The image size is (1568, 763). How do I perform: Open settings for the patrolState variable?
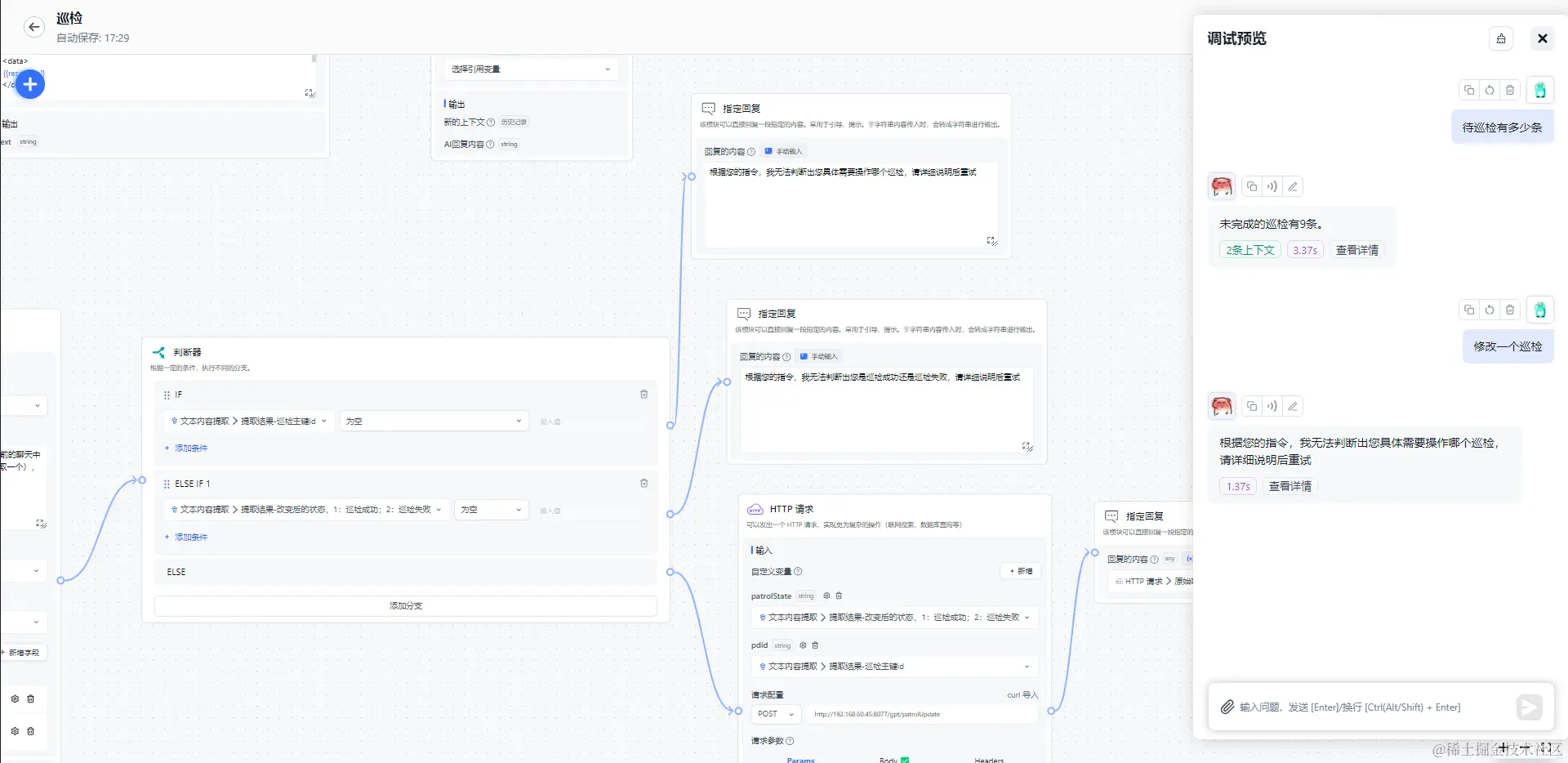[826, 596]
